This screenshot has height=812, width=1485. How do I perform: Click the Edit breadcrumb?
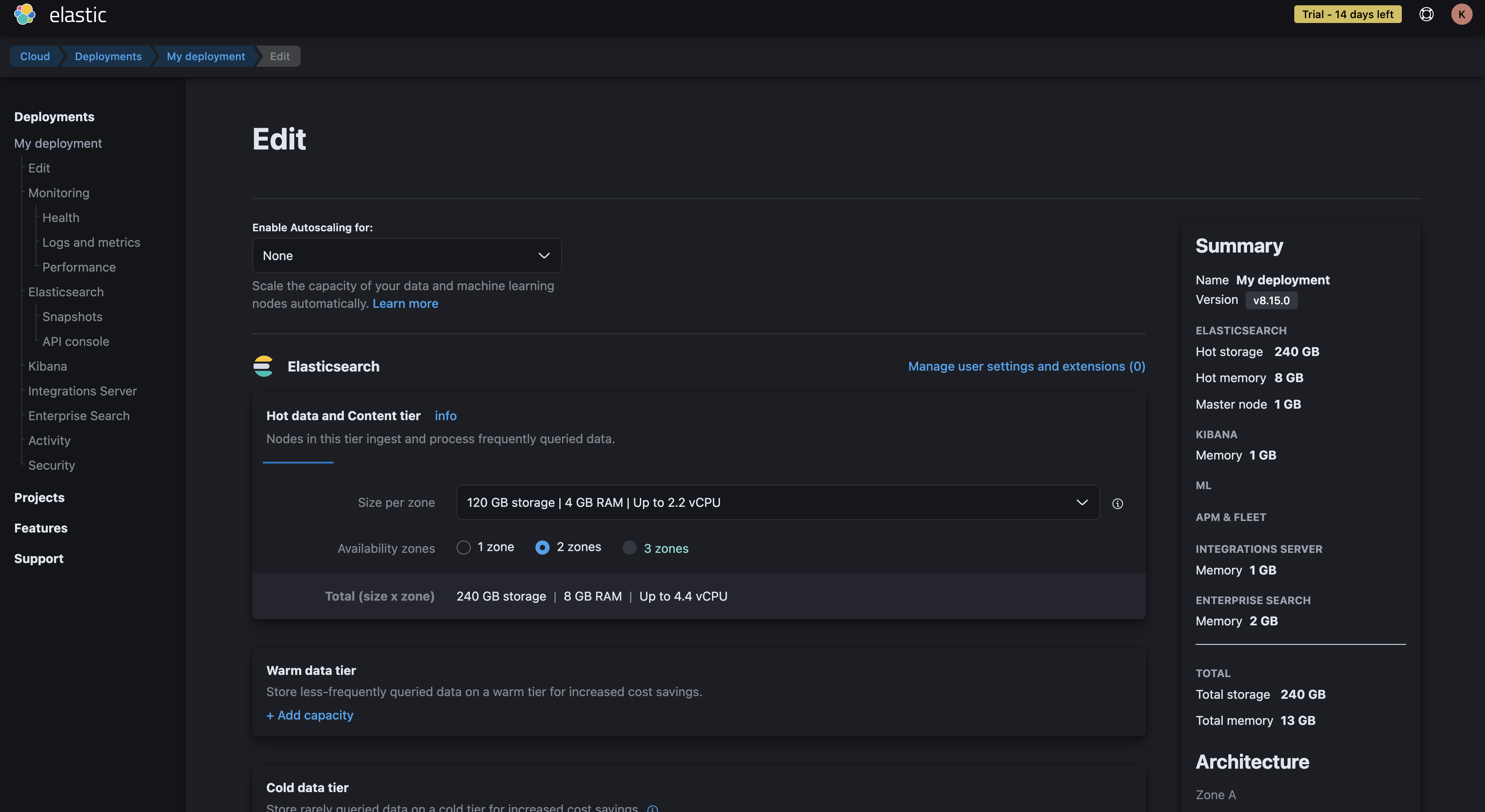(280, 57)
